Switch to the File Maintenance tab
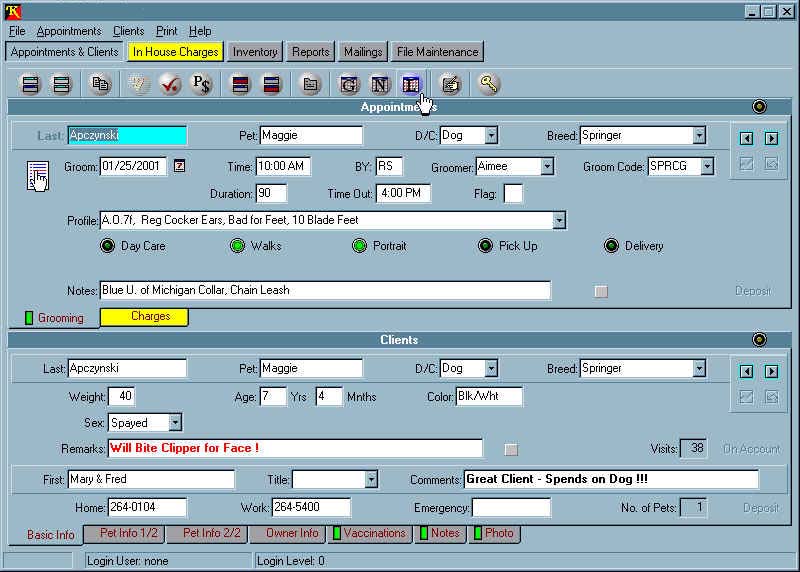Viewport: 800px width, 572px height. coord(437,52)
